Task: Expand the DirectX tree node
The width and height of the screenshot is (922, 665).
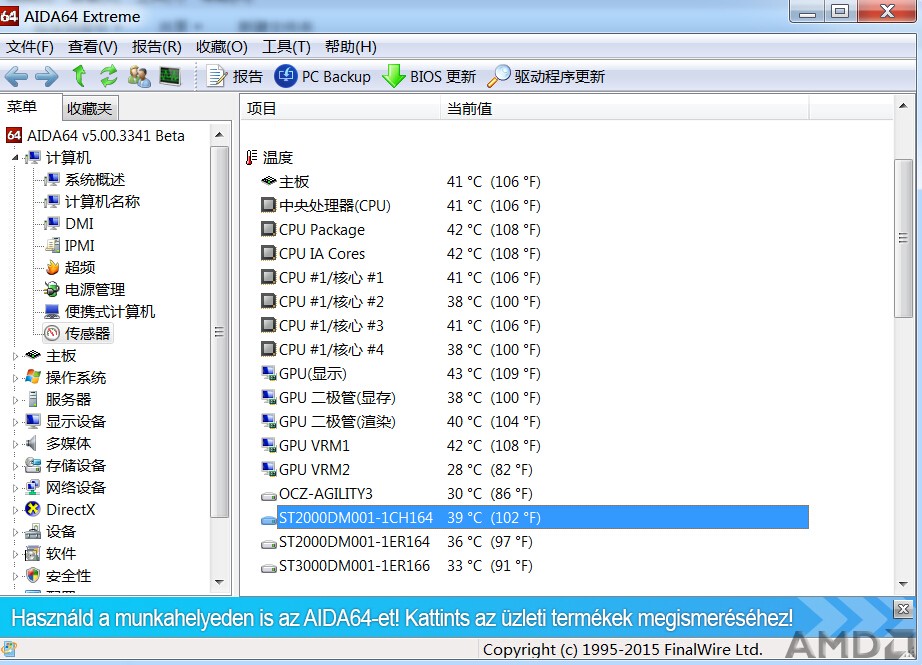Action: coord(16,510)
